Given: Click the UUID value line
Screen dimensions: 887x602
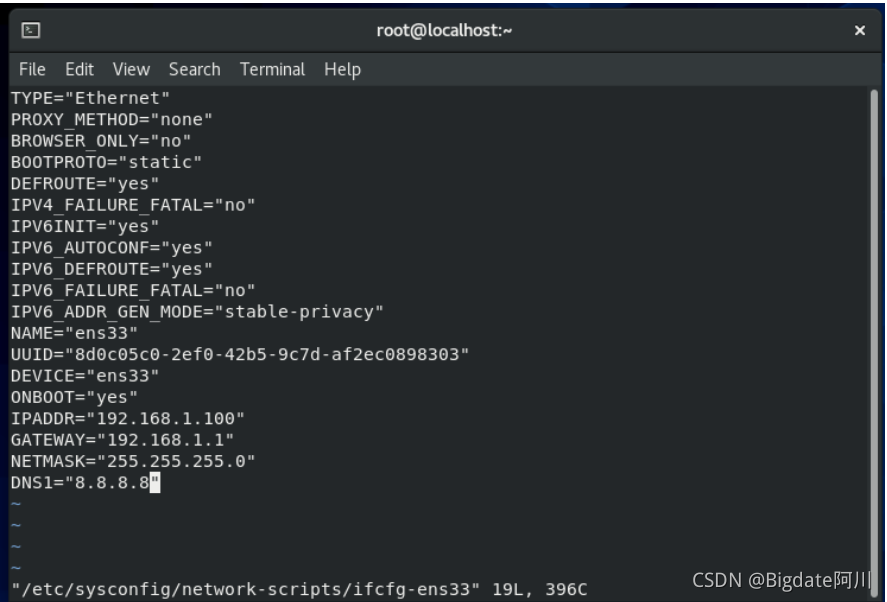Looking at the screenshot, I should tap(240, 355).
